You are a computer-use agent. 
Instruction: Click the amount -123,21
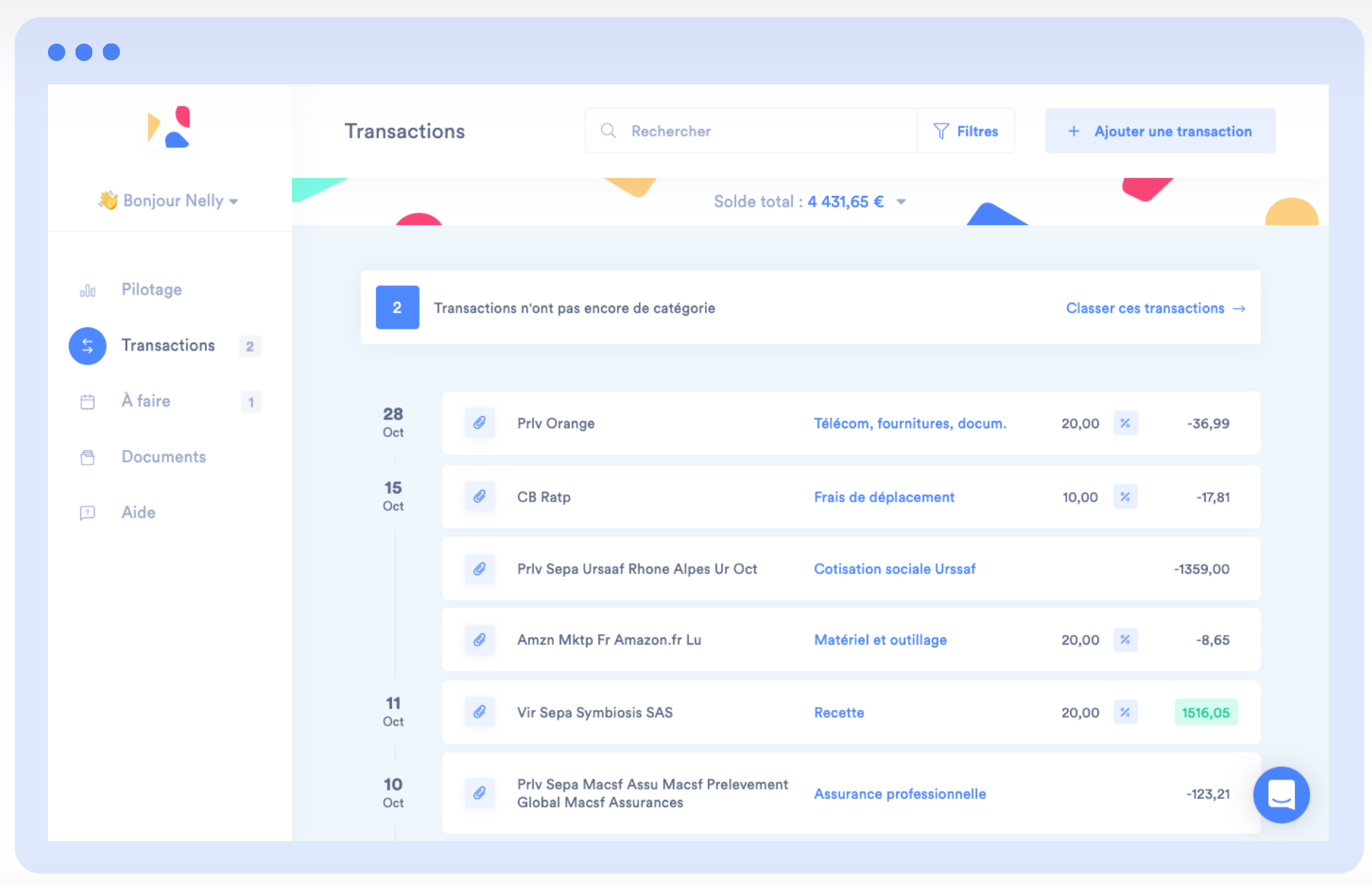pyautogui.click(x=1208, y=794)
